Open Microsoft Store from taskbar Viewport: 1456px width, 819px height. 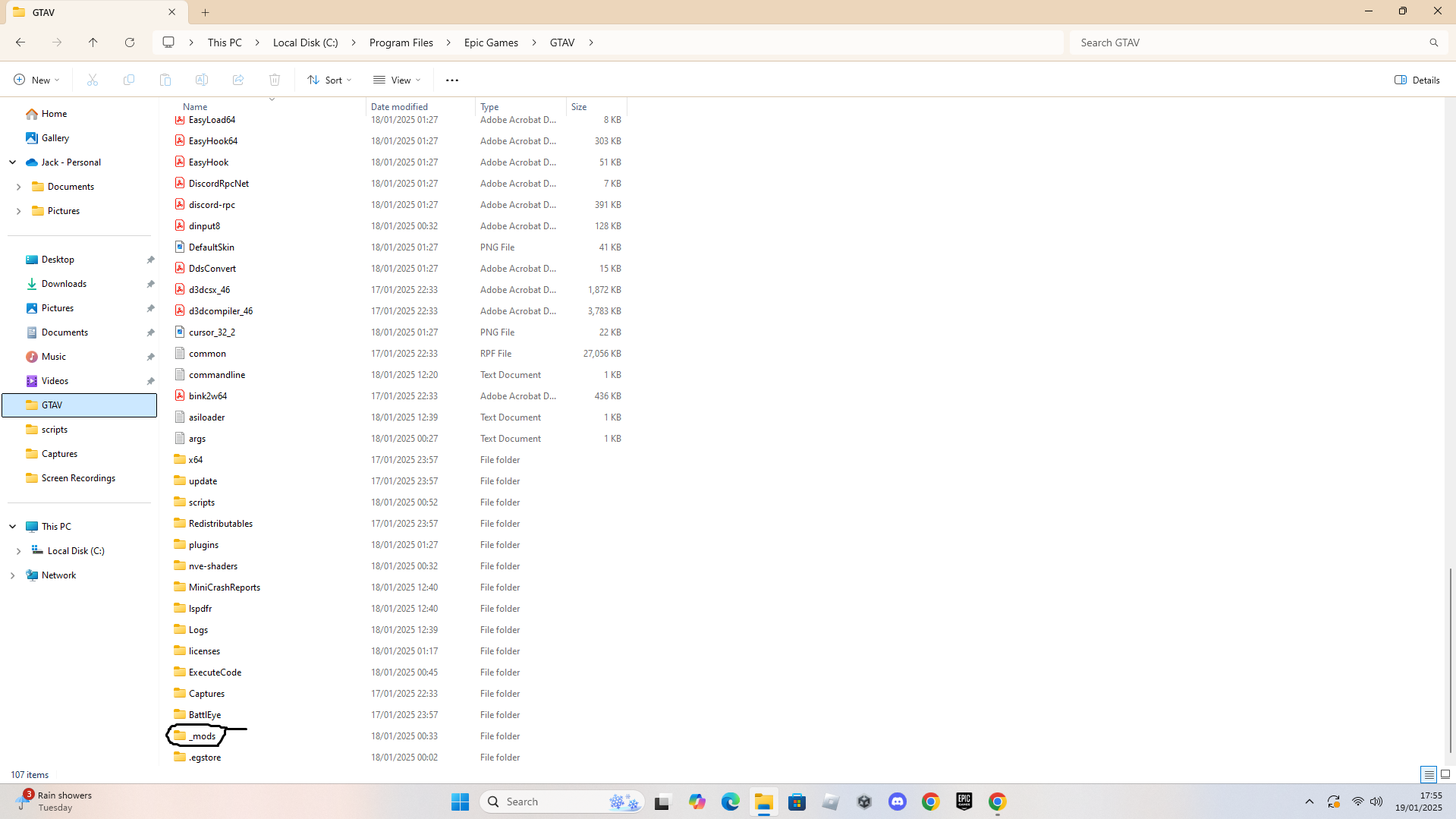point(797,802)
